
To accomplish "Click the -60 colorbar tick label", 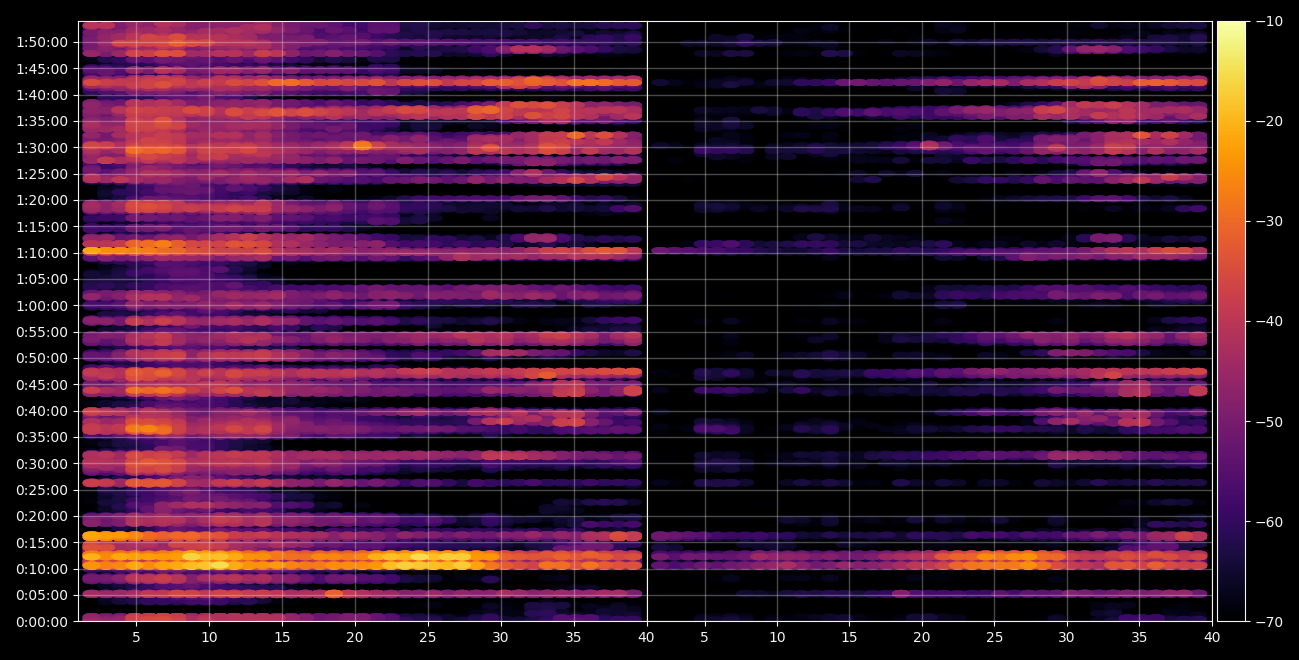I will tap(1269, 522).
